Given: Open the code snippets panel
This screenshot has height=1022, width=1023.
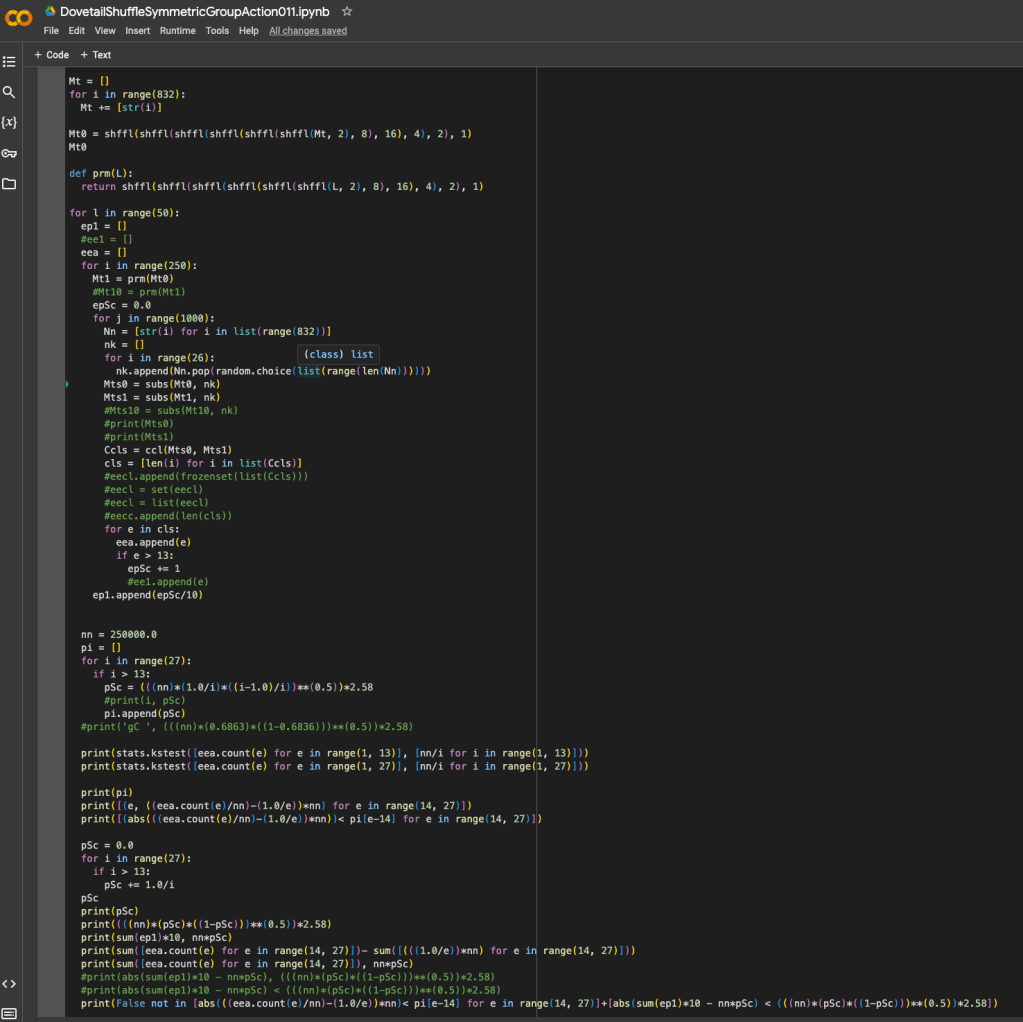Looking at the screenshot, I should pyautogui.click(x=9, y=984).
